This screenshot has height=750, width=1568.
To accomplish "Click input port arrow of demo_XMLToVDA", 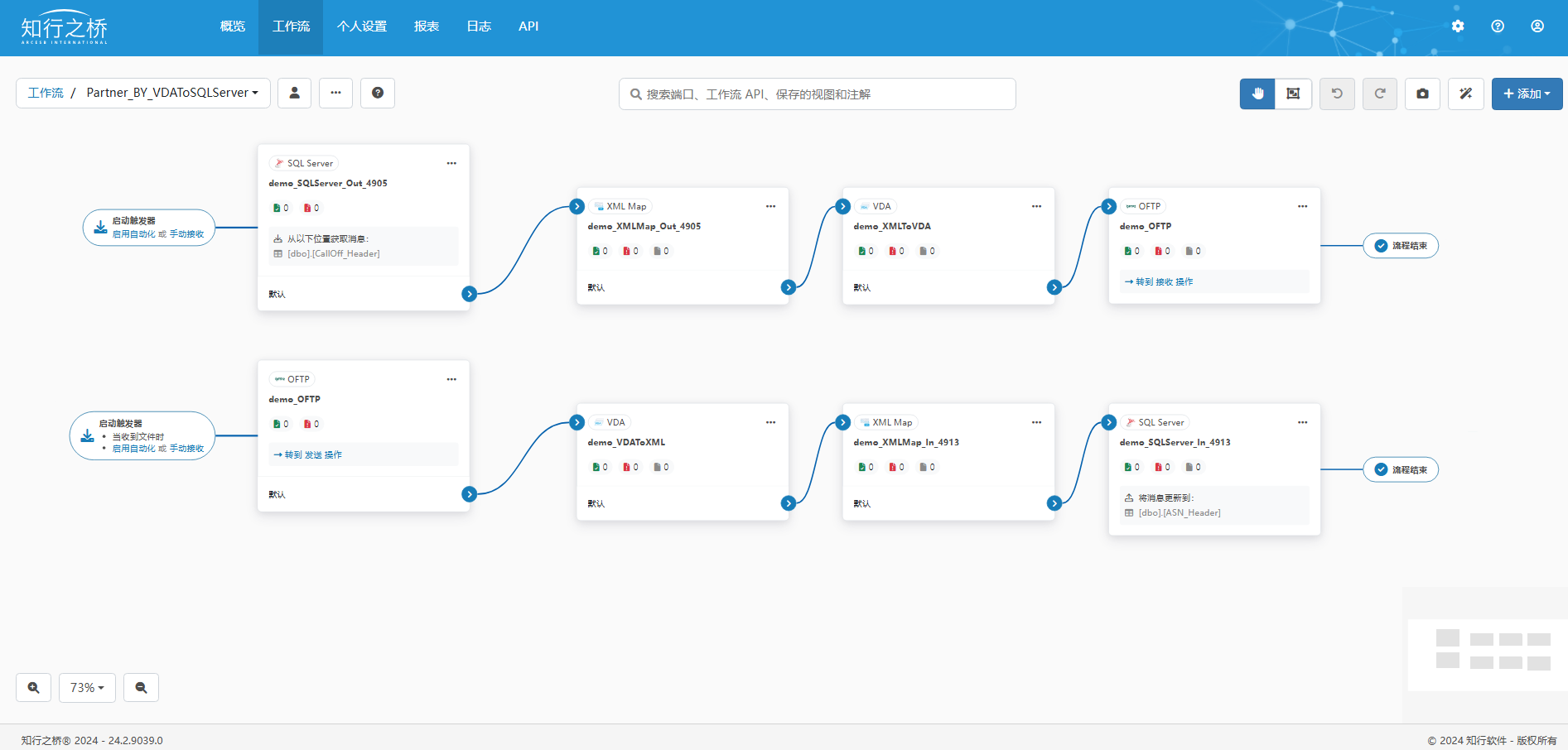I will point(843,207).
